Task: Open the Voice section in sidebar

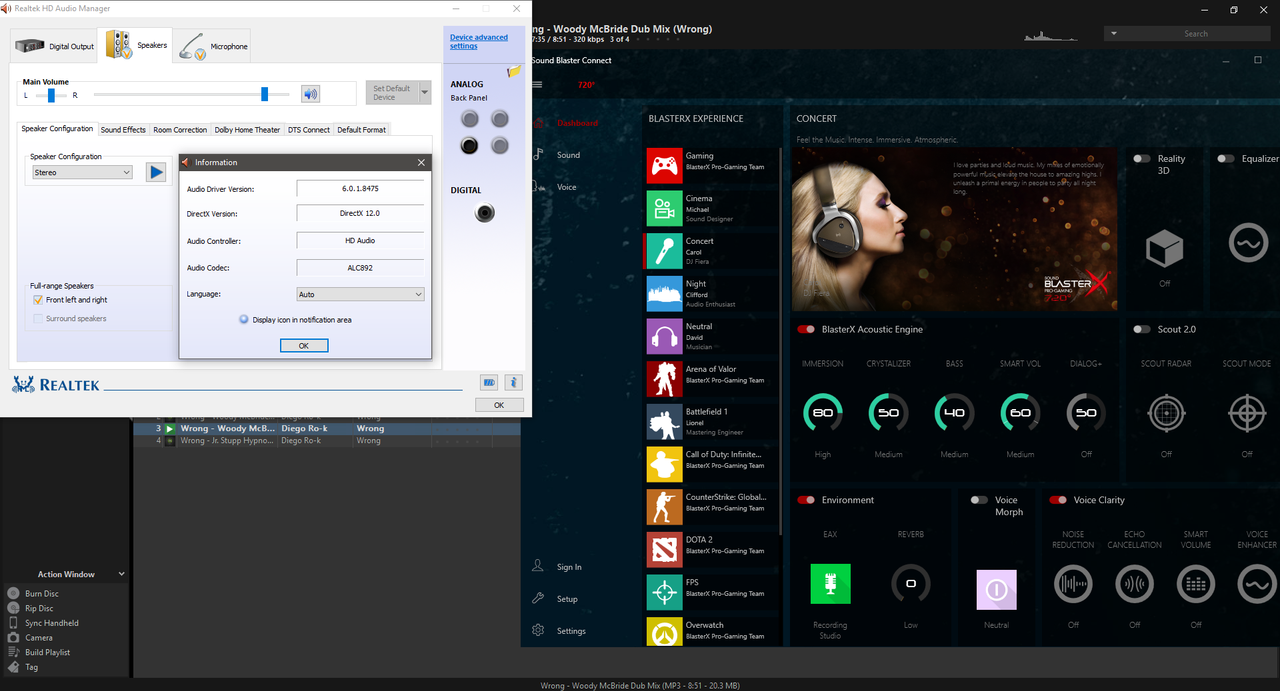Action: pos(566,187)
